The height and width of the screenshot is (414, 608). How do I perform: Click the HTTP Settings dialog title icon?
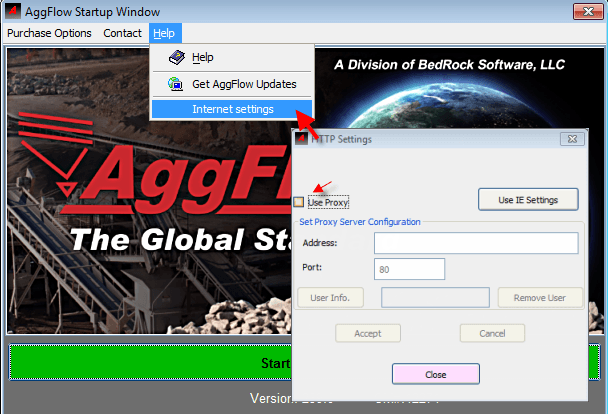click(300, 139)
